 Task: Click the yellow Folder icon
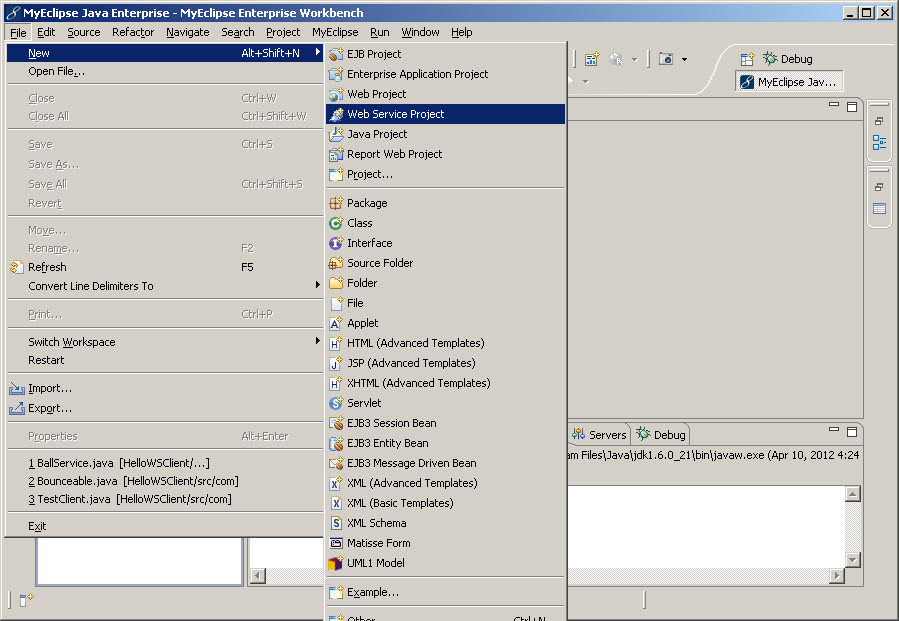(336, 283)
